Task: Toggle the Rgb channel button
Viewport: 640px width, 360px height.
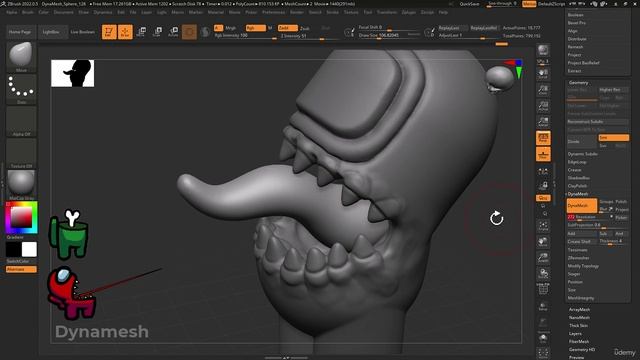Action: (256, 28)
